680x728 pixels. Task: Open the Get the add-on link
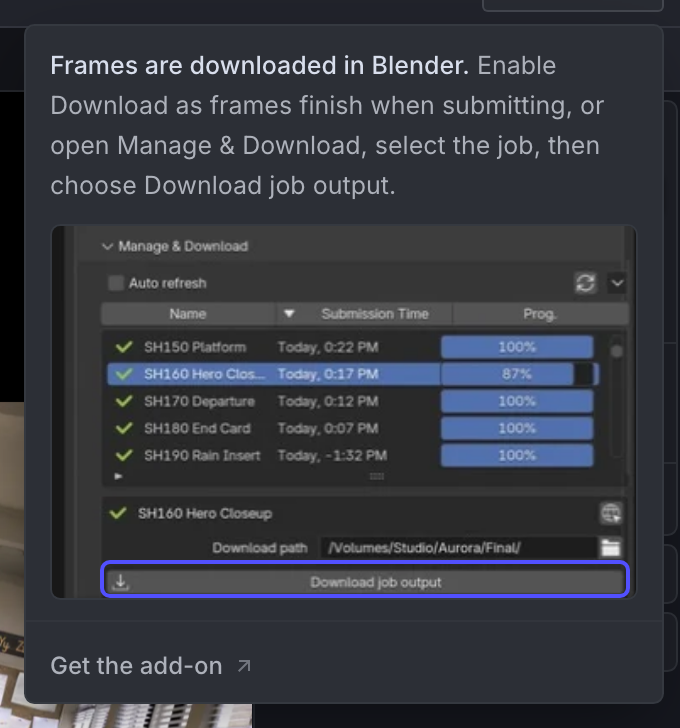coord(151,666)
